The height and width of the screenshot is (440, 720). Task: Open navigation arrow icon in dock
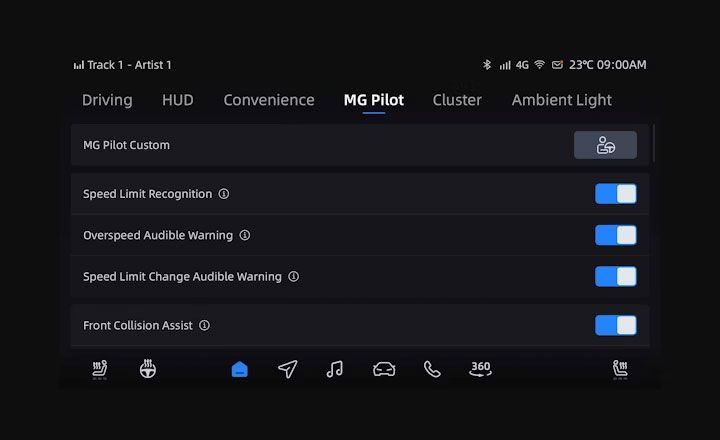[288, 370]
